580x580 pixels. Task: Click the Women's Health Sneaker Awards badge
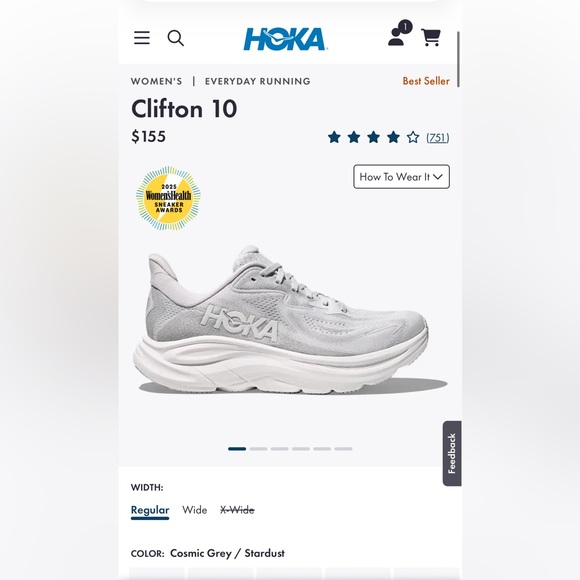pos(168,198)
